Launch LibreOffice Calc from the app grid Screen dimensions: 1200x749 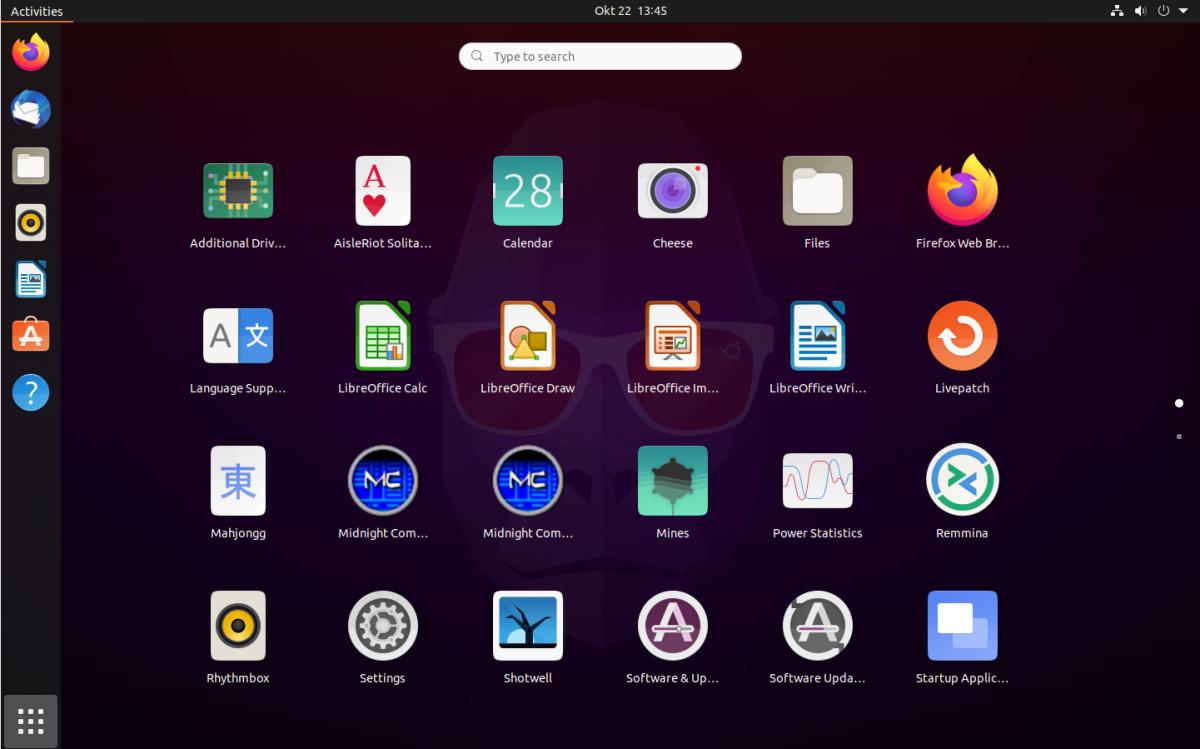(x=382, y=336)
